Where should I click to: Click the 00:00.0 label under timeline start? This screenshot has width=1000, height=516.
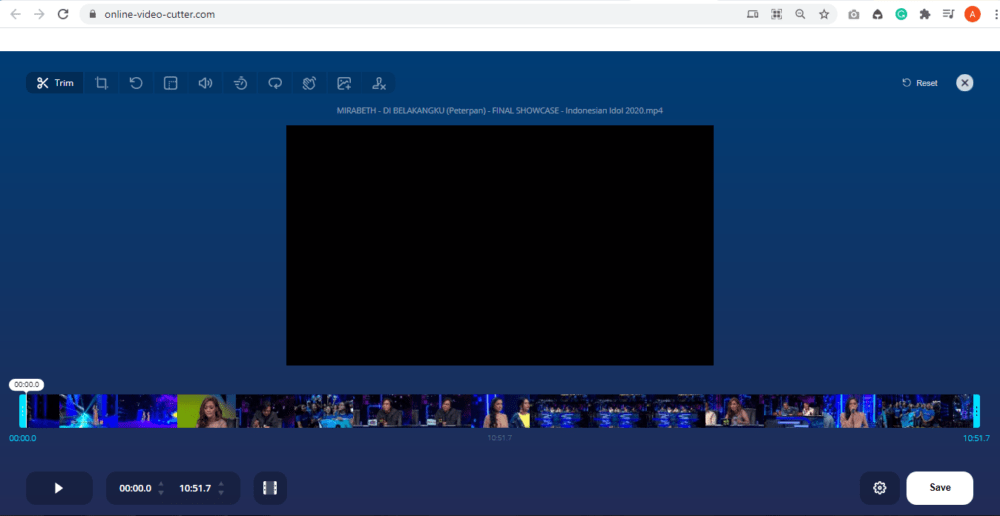pos(22,438)
